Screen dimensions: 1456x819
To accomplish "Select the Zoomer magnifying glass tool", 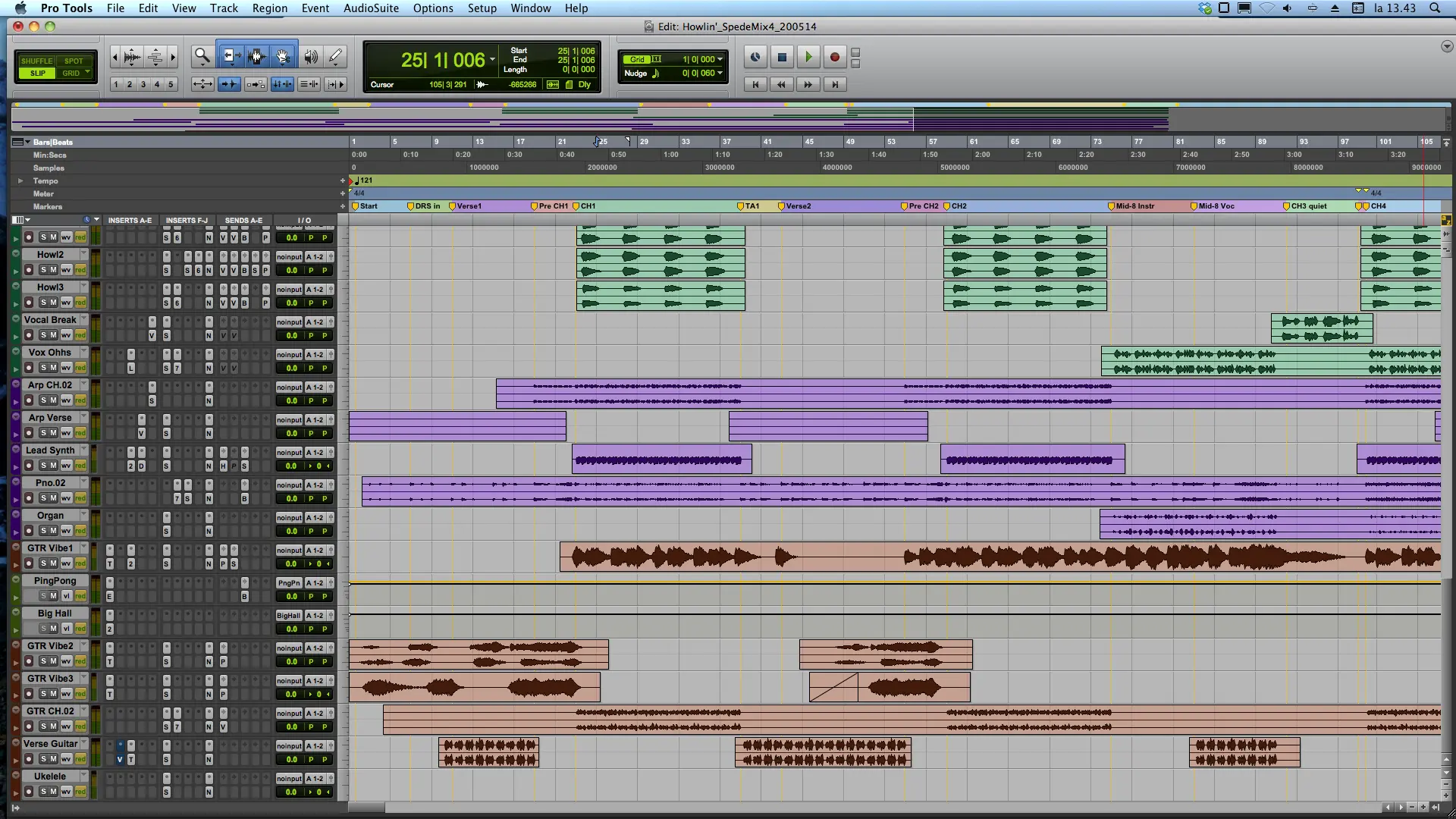I will [202, 56].
